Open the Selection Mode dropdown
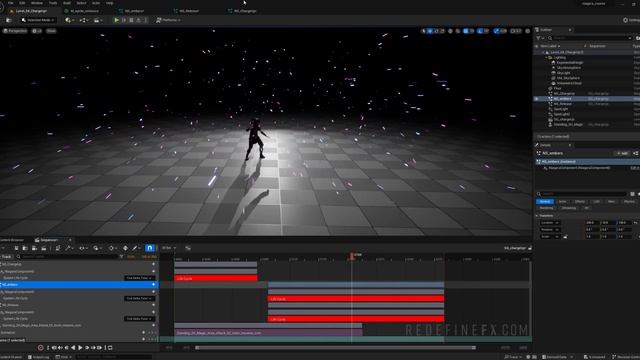 point(38,20)
